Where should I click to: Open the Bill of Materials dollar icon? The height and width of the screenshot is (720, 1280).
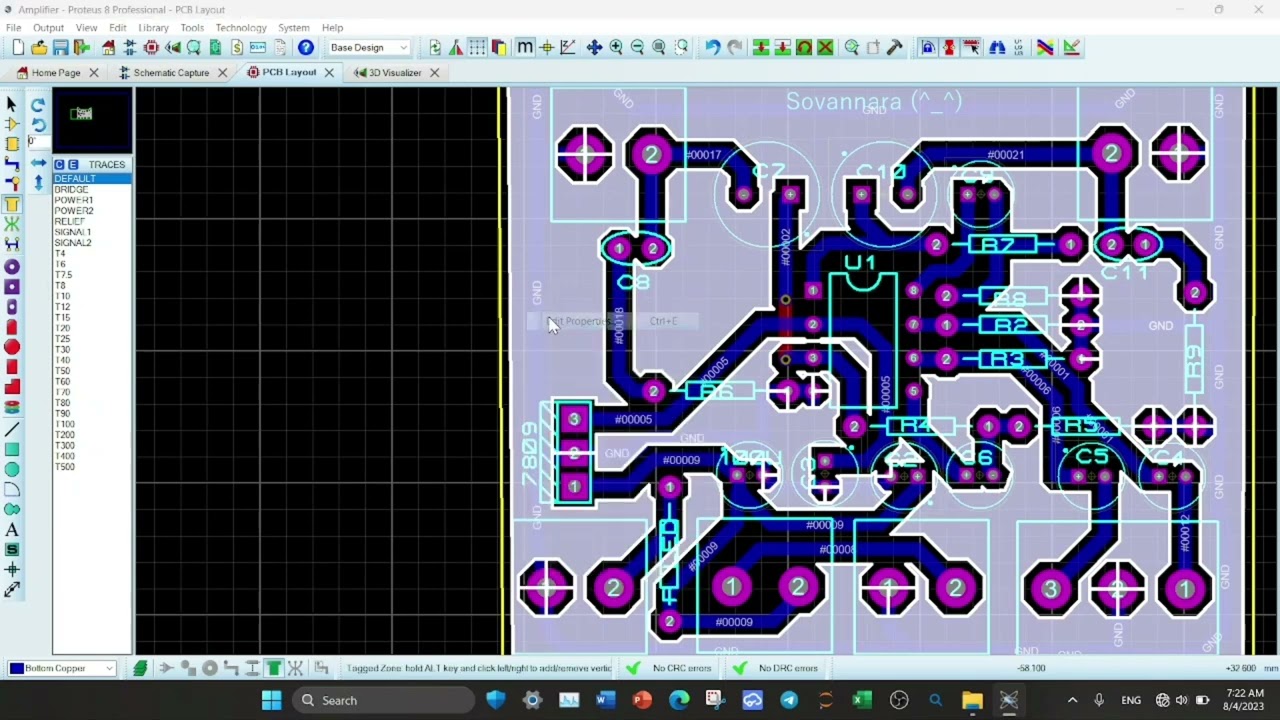pyautogui.click(x=237, y=47)
